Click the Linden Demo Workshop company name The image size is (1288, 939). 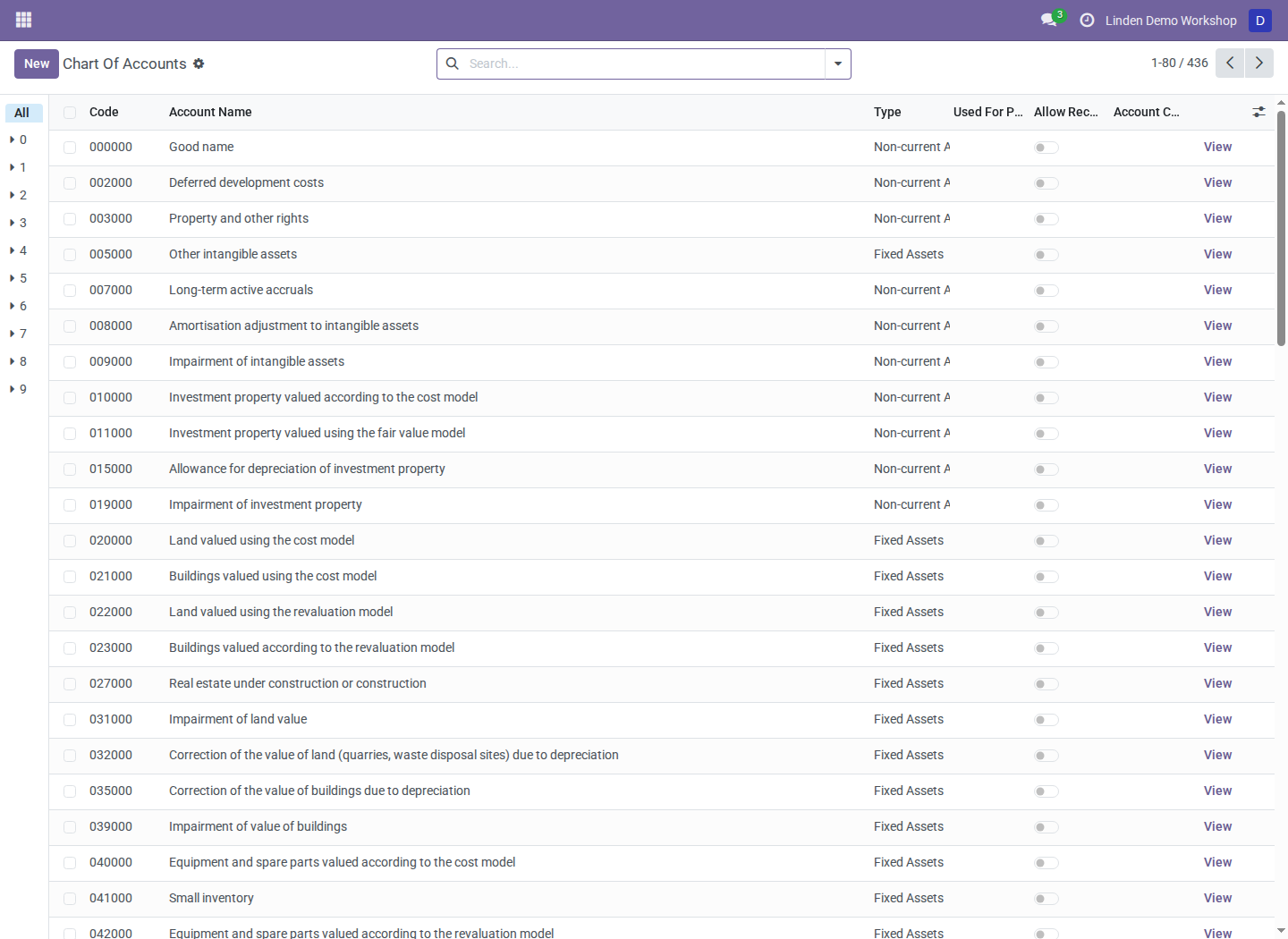(1171, 21)
